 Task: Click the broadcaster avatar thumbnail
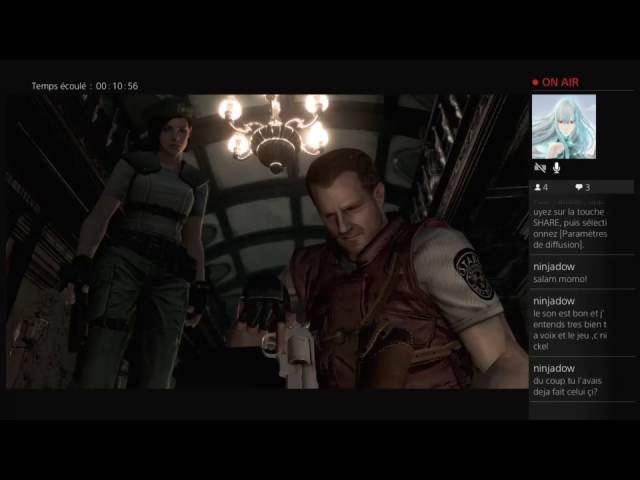point(564,127)
